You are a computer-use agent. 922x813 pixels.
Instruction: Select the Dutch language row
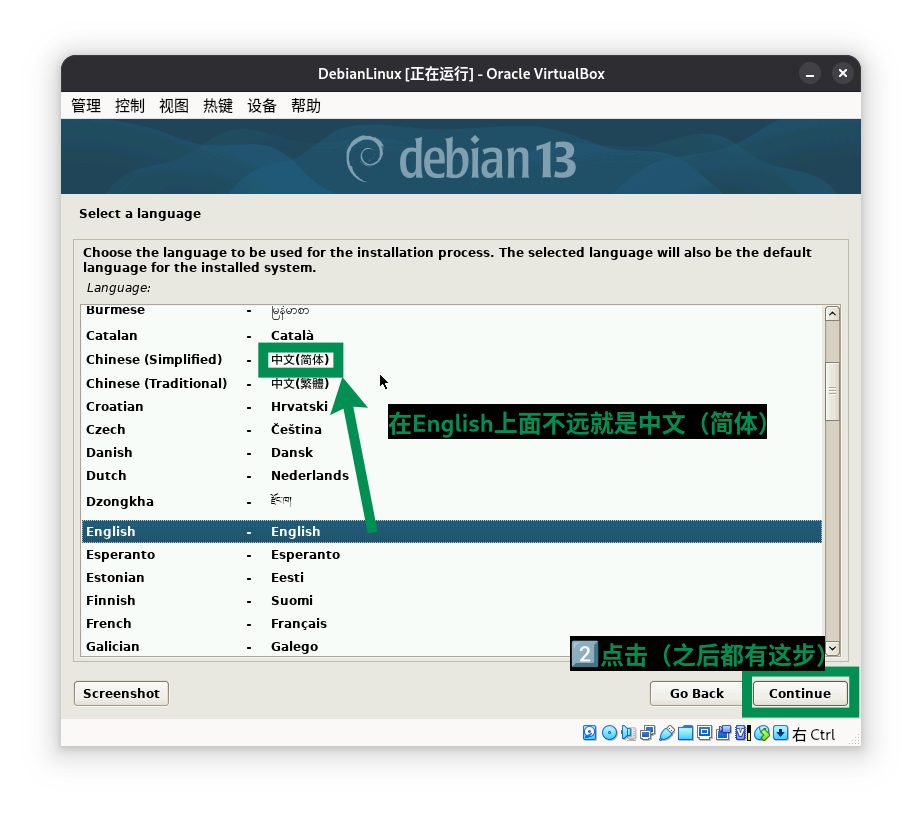(x=452, y=475)
